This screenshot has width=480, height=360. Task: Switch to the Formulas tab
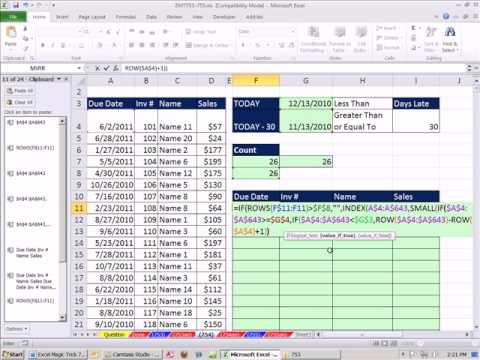126,17
